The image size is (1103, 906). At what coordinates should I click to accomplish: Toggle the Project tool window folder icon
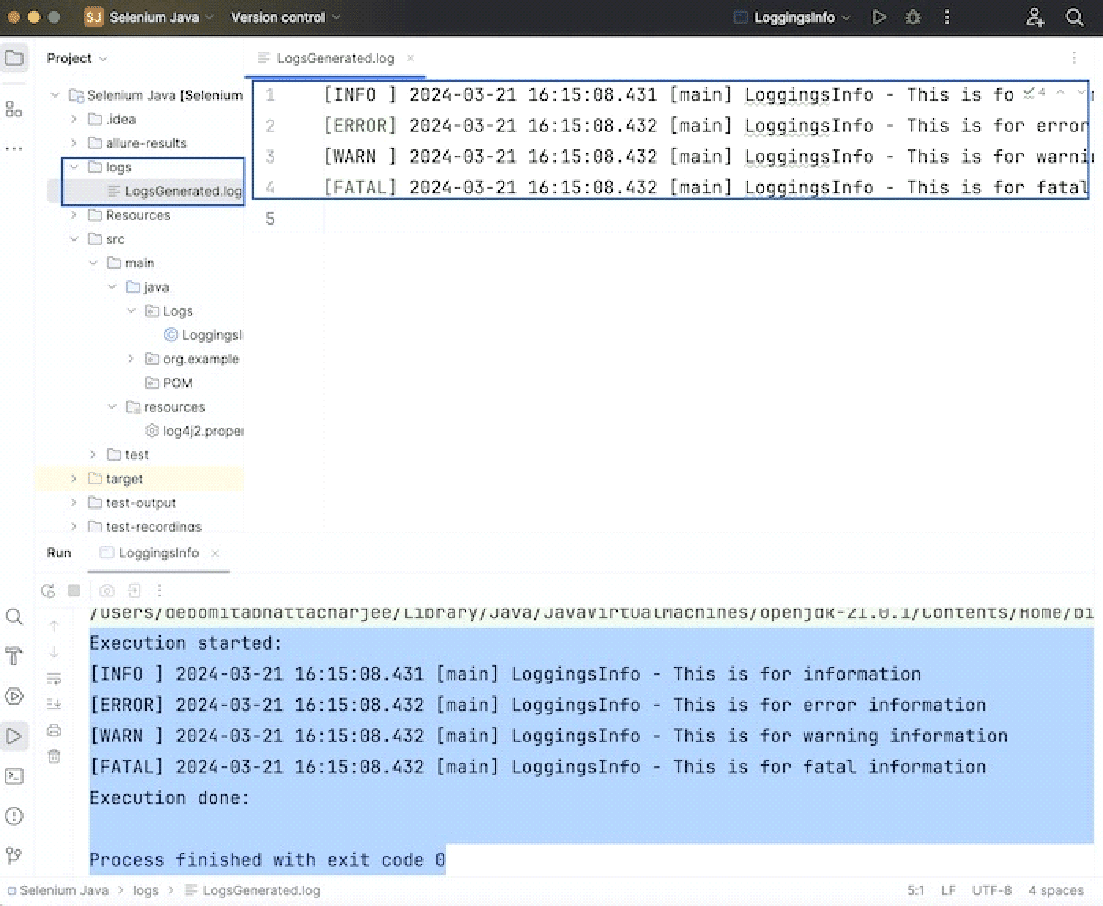point(14,58)
